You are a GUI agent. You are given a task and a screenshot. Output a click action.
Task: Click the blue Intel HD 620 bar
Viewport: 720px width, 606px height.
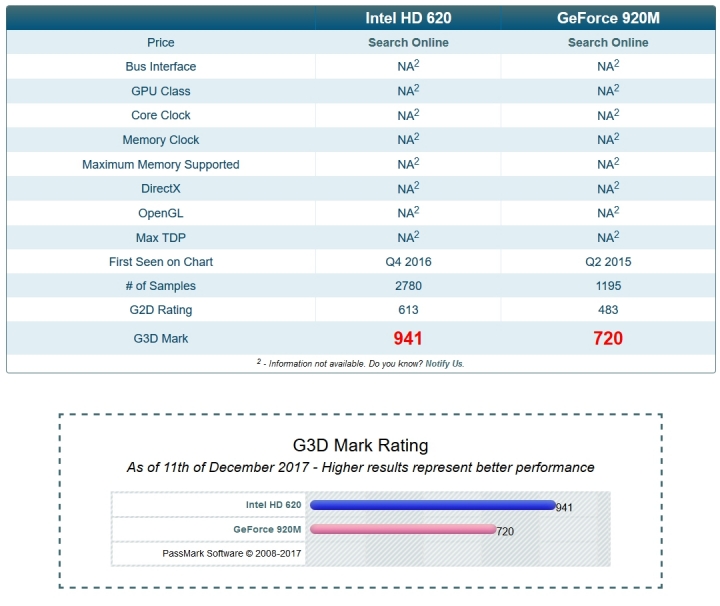tap(433, 505)
